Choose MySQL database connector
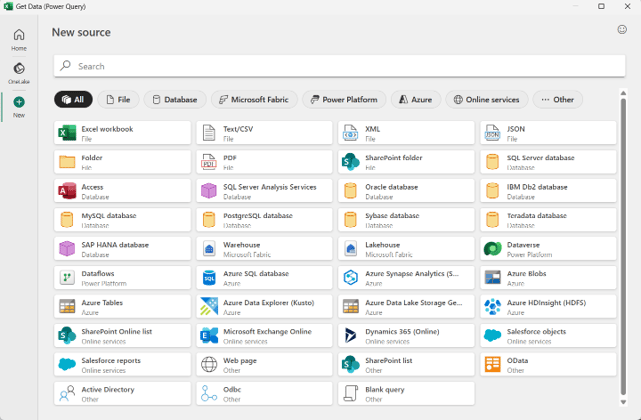This screenshot has height=420, width=641. [122, 220]
